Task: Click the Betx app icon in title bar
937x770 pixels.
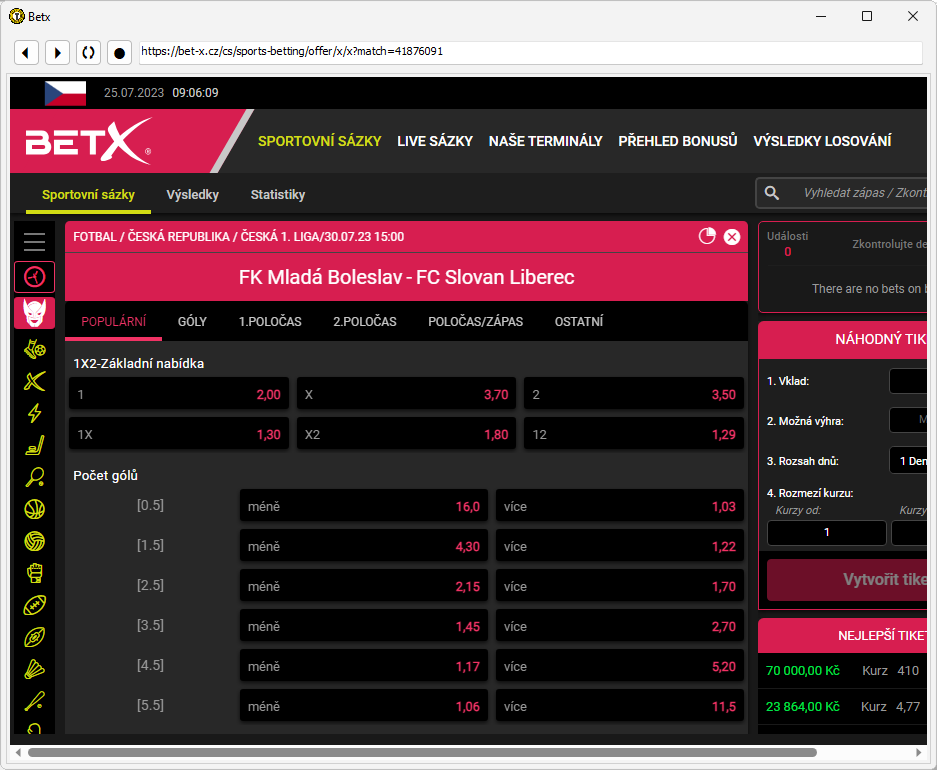Action: (x=17, y=16)
